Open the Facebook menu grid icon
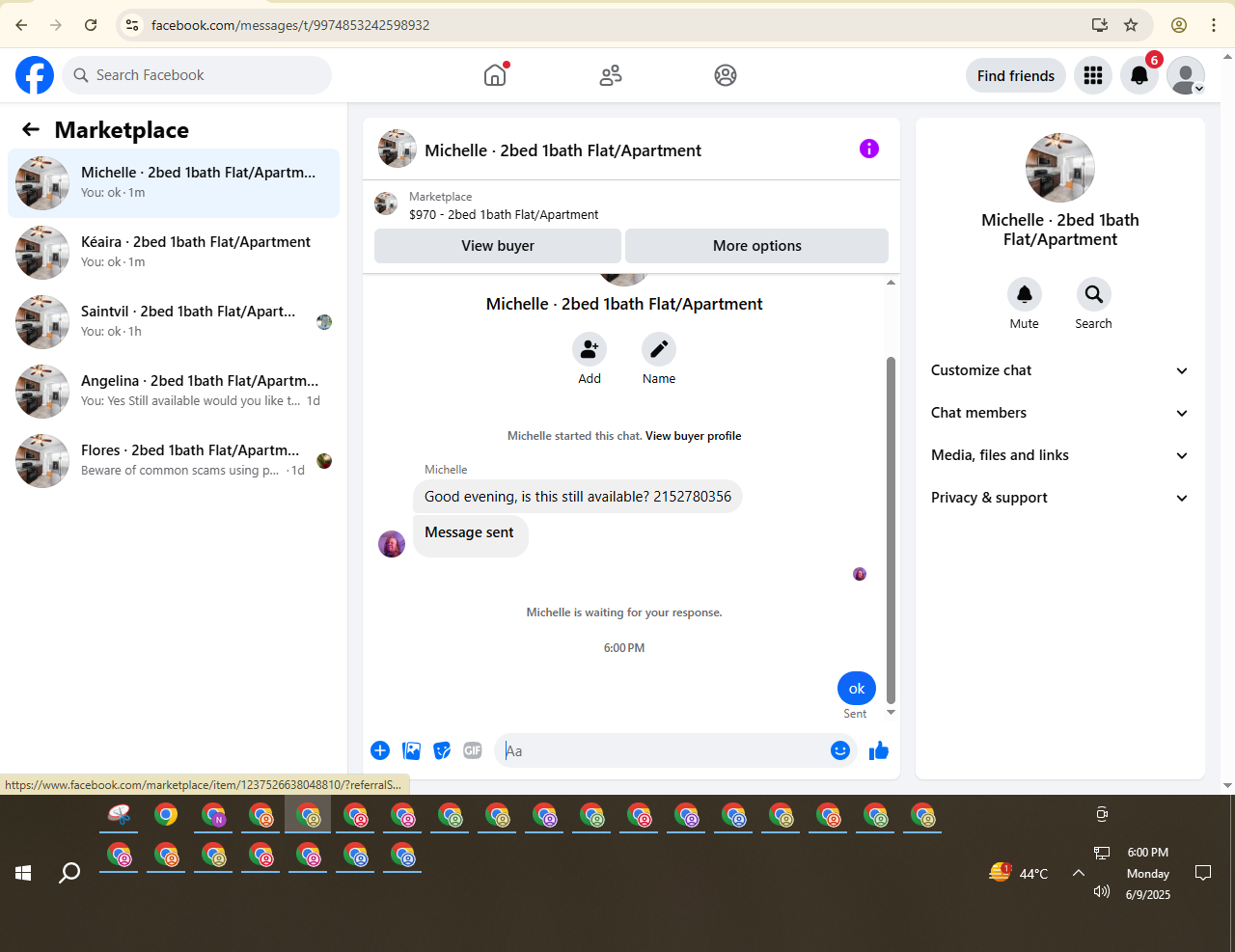Viewport: 1235px width, 952px height. click(1093, 75)
